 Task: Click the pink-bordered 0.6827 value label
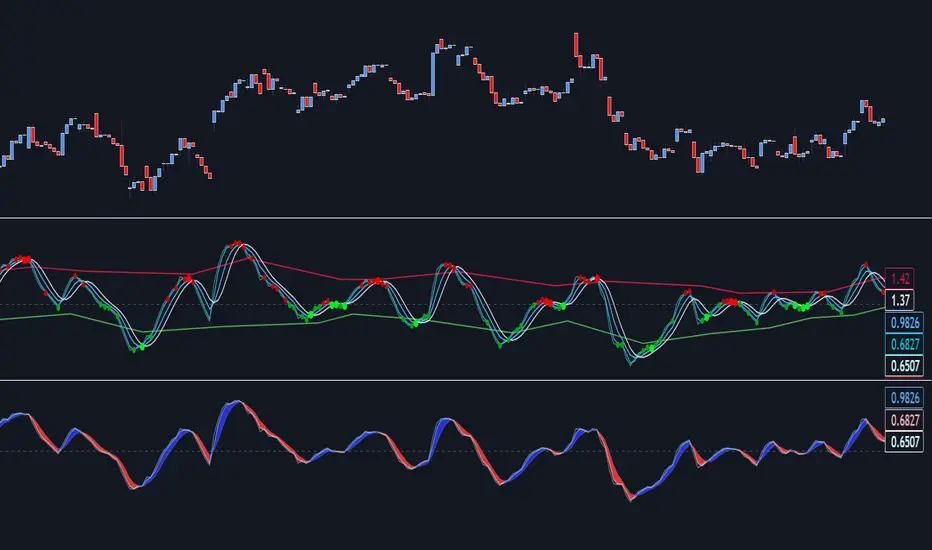[x=904, y=420]
